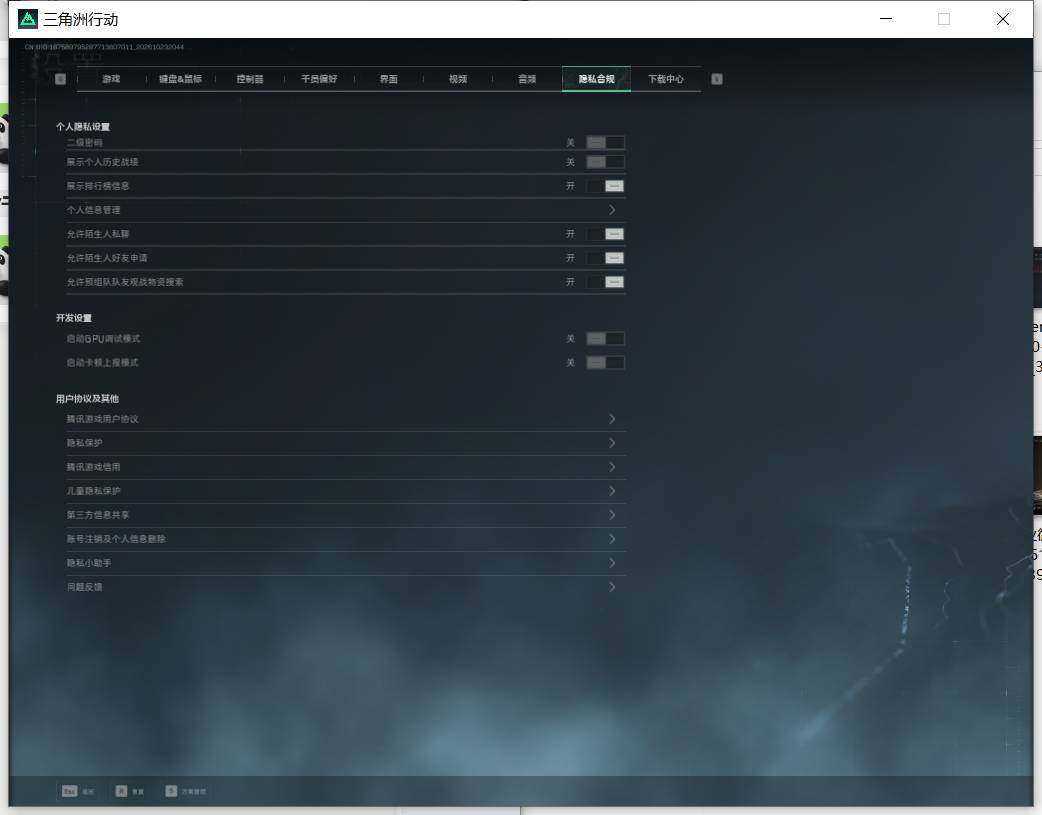This screenshot has width=1042, height=815.
Task: Enable the 启动卡顿上报模式 switch
Action: point(605,363)
